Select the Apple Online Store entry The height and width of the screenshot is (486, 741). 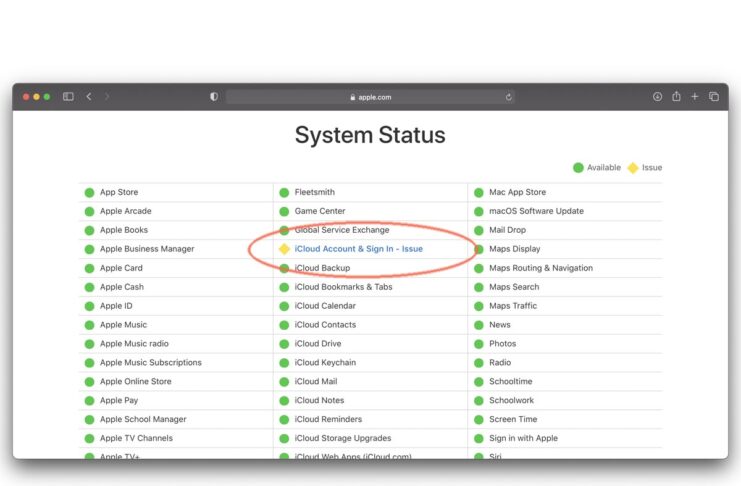coord(136,381)
